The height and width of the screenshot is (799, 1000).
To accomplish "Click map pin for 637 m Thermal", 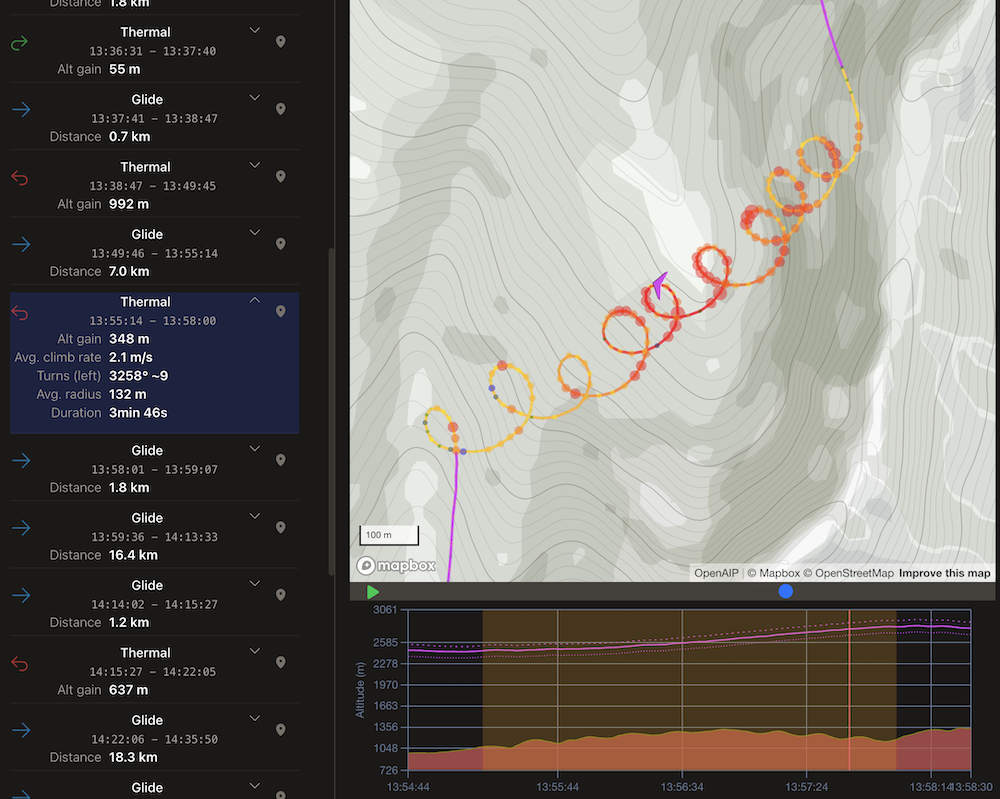I will point(281,663).
